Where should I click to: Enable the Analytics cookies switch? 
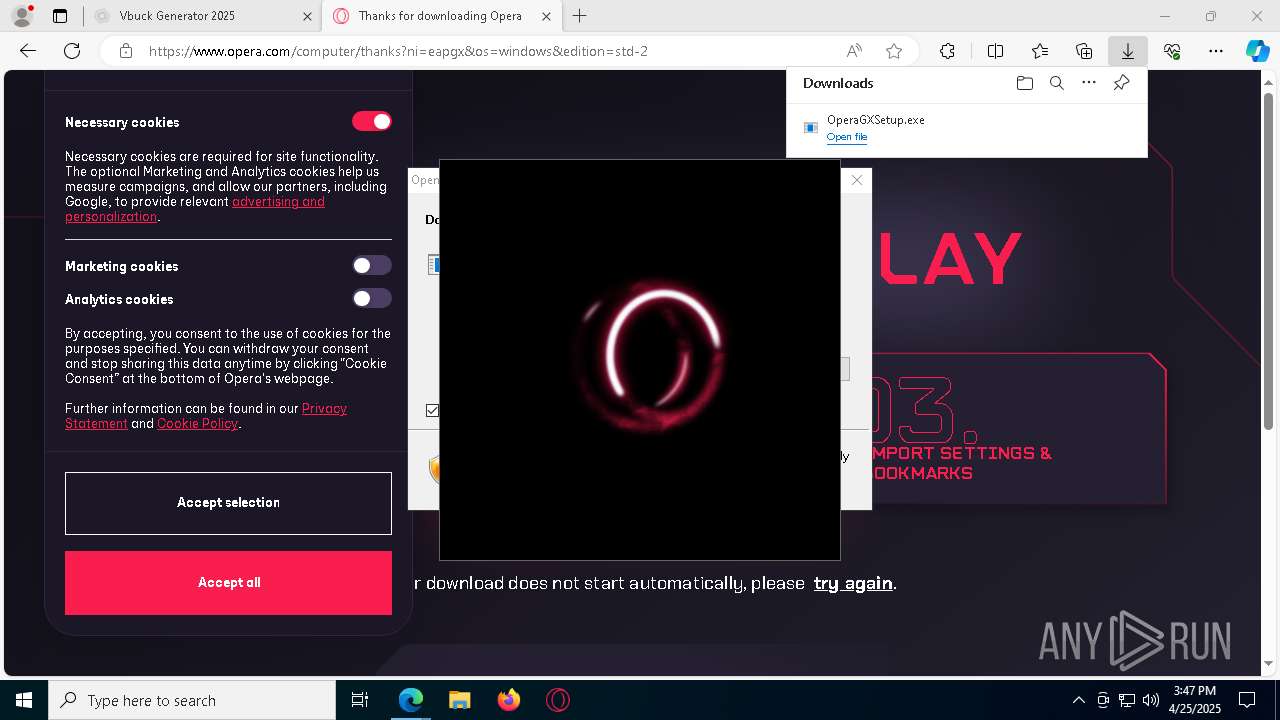click(371, 298)
